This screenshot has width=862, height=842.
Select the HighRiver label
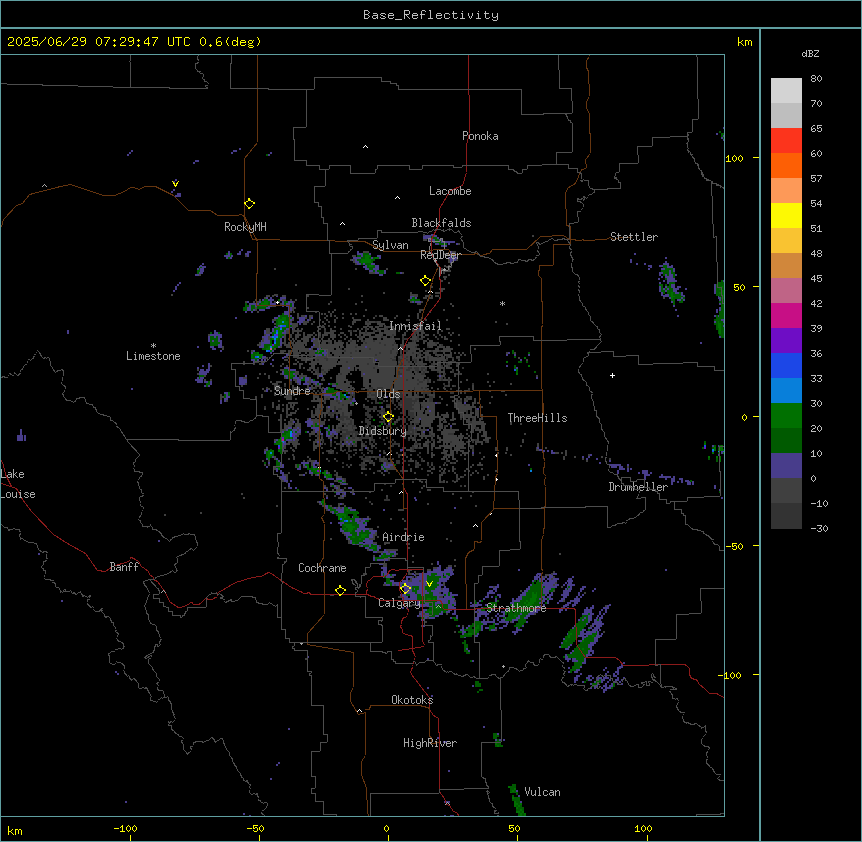(430, 743)
